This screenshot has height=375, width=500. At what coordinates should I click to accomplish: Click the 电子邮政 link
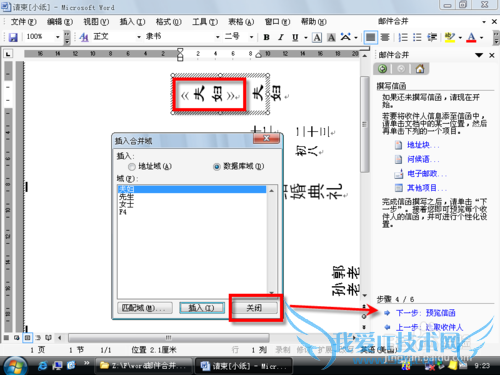pos(426,174)
